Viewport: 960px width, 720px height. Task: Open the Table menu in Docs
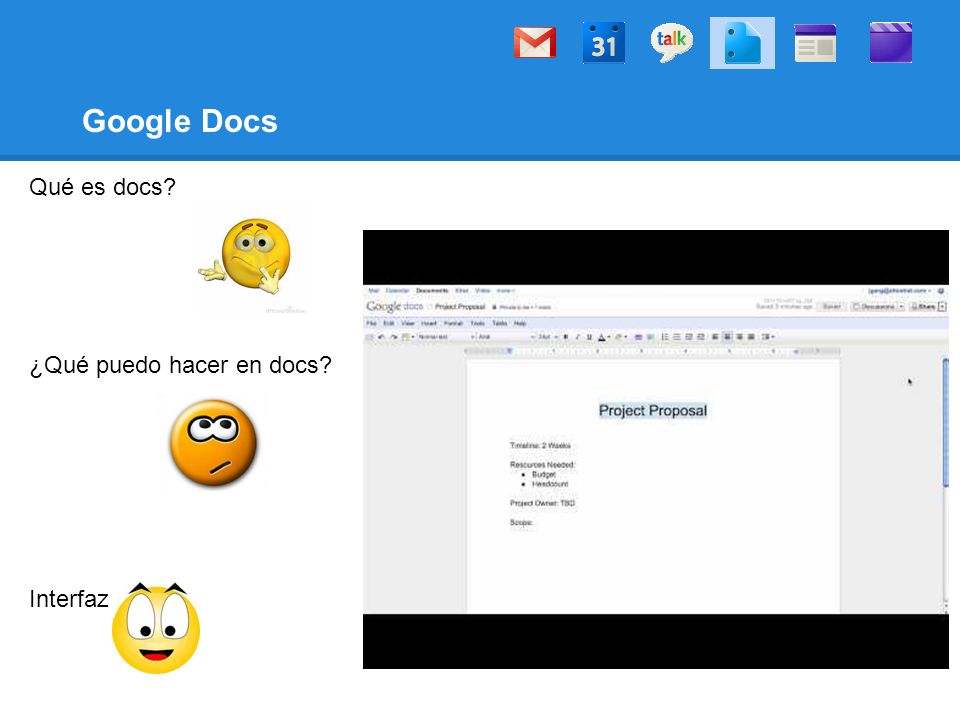click(x=500, y=323)
